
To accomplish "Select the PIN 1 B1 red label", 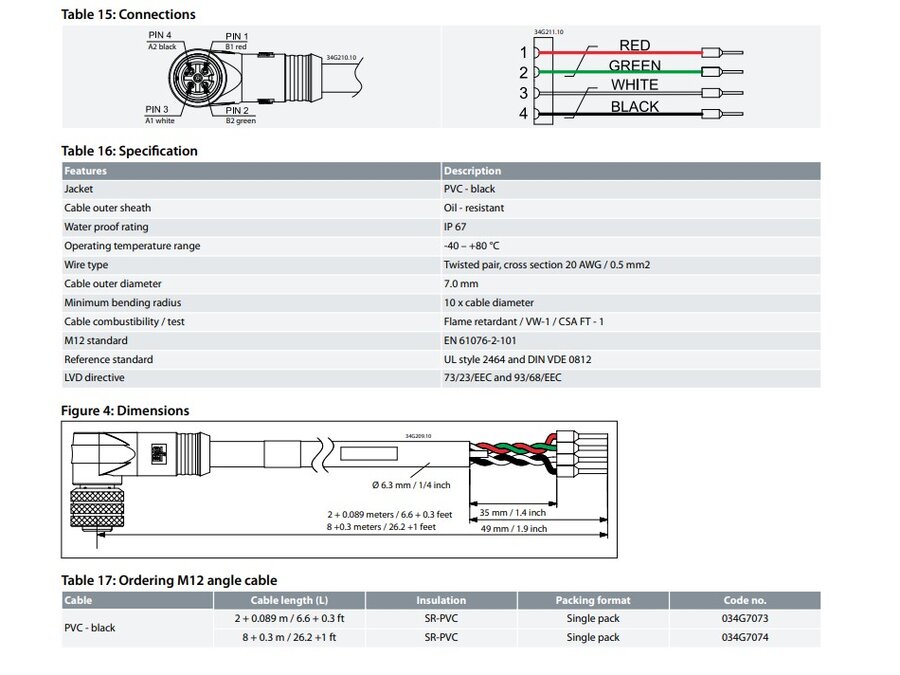I will click(236, 41).
